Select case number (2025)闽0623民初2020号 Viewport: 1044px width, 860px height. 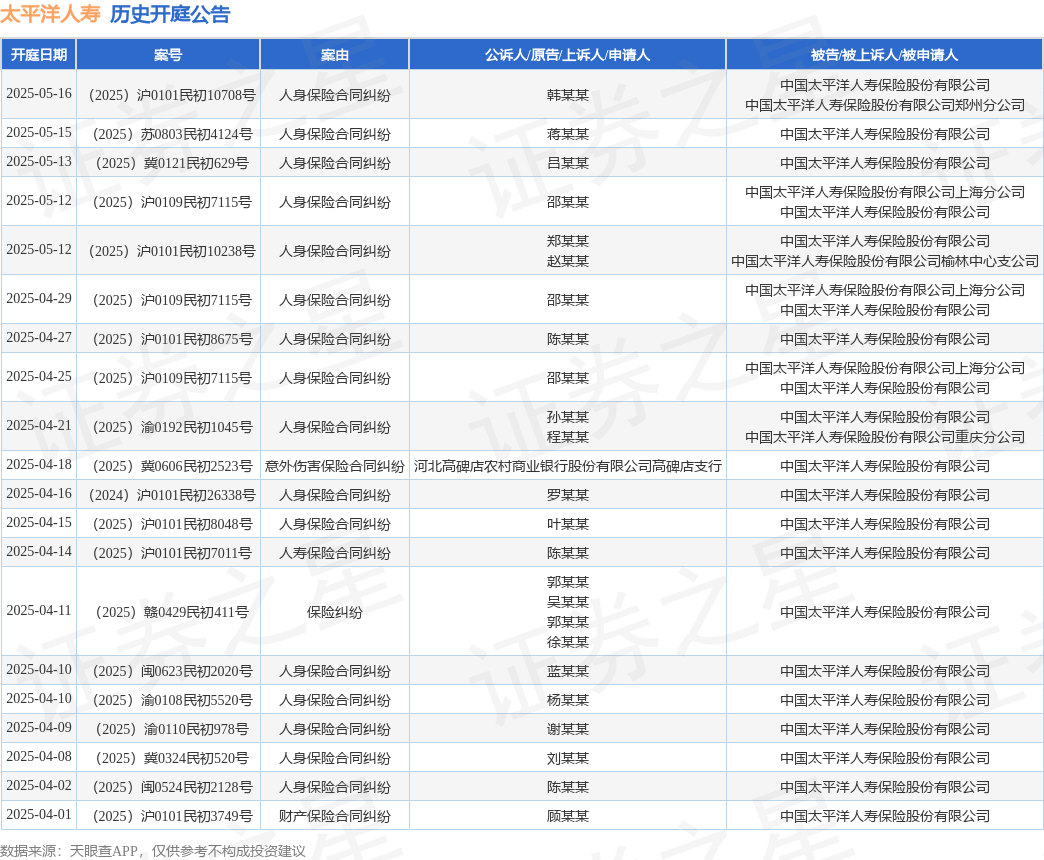click(x=172, y=671)
